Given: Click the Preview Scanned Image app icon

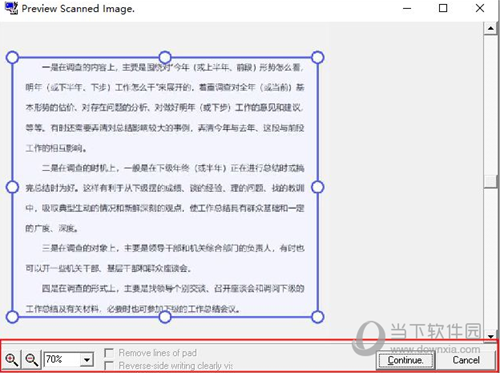Looking at the screenshot, I should 11,8.
